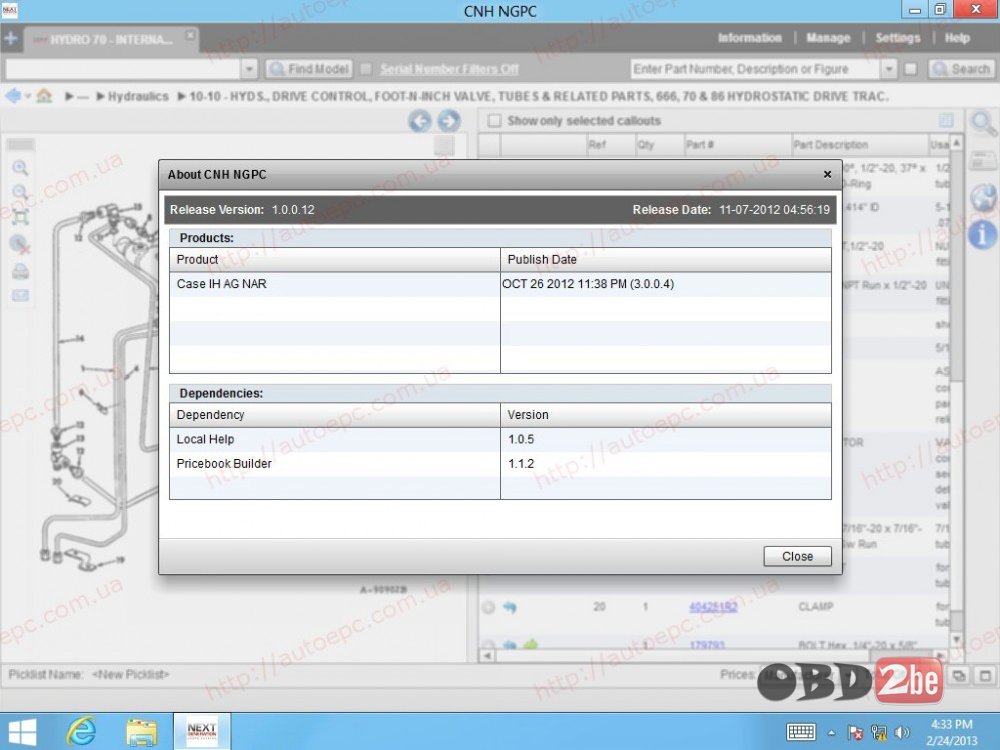Image resolution: width=1000 pixels, height=750 pixels.
Task: Click the column options icon above parts list
Action: (x=946, y=121)
